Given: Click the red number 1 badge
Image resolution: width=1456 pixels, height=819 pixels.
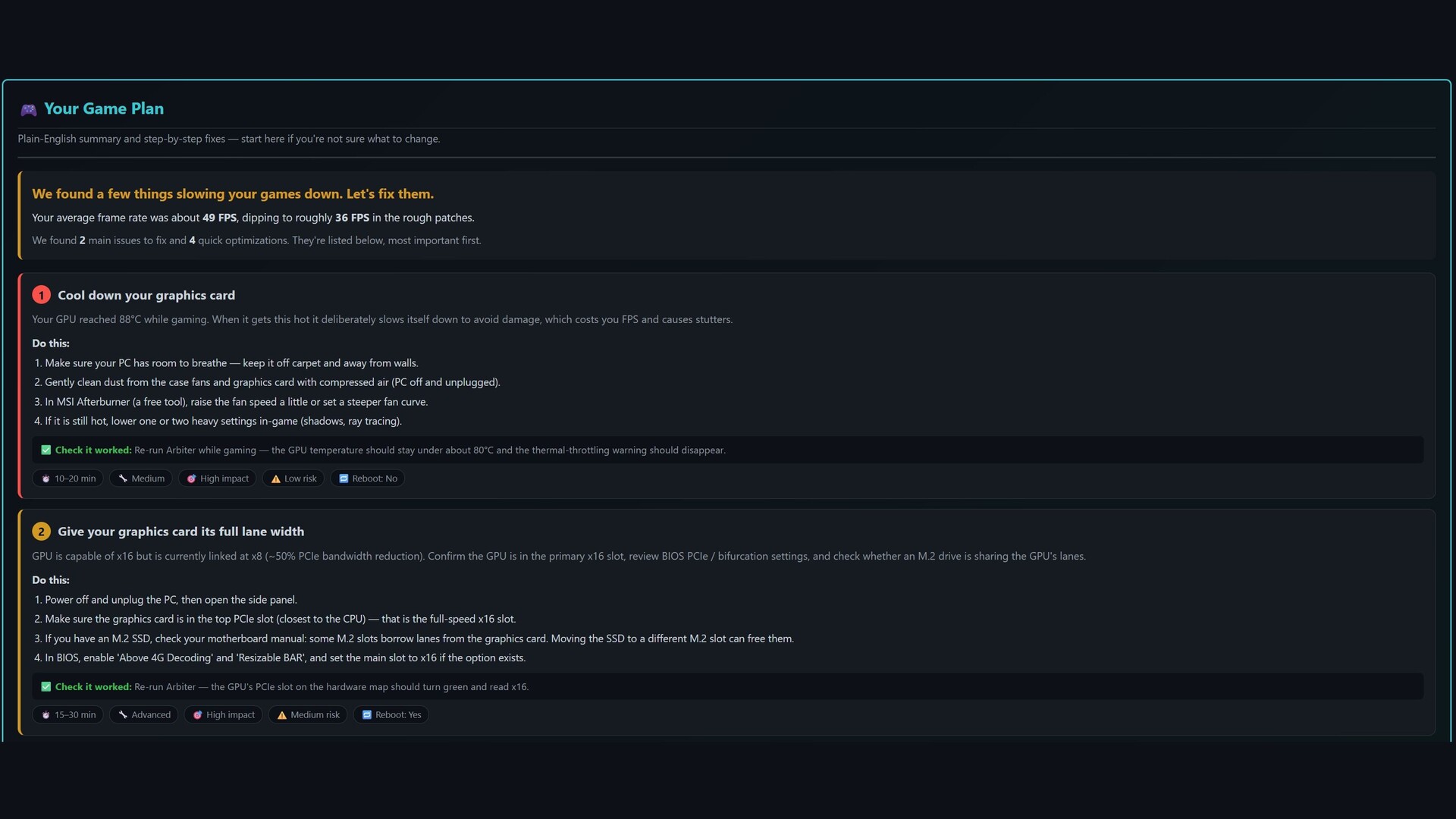Looking at the screenshot, I should point(41,295).
